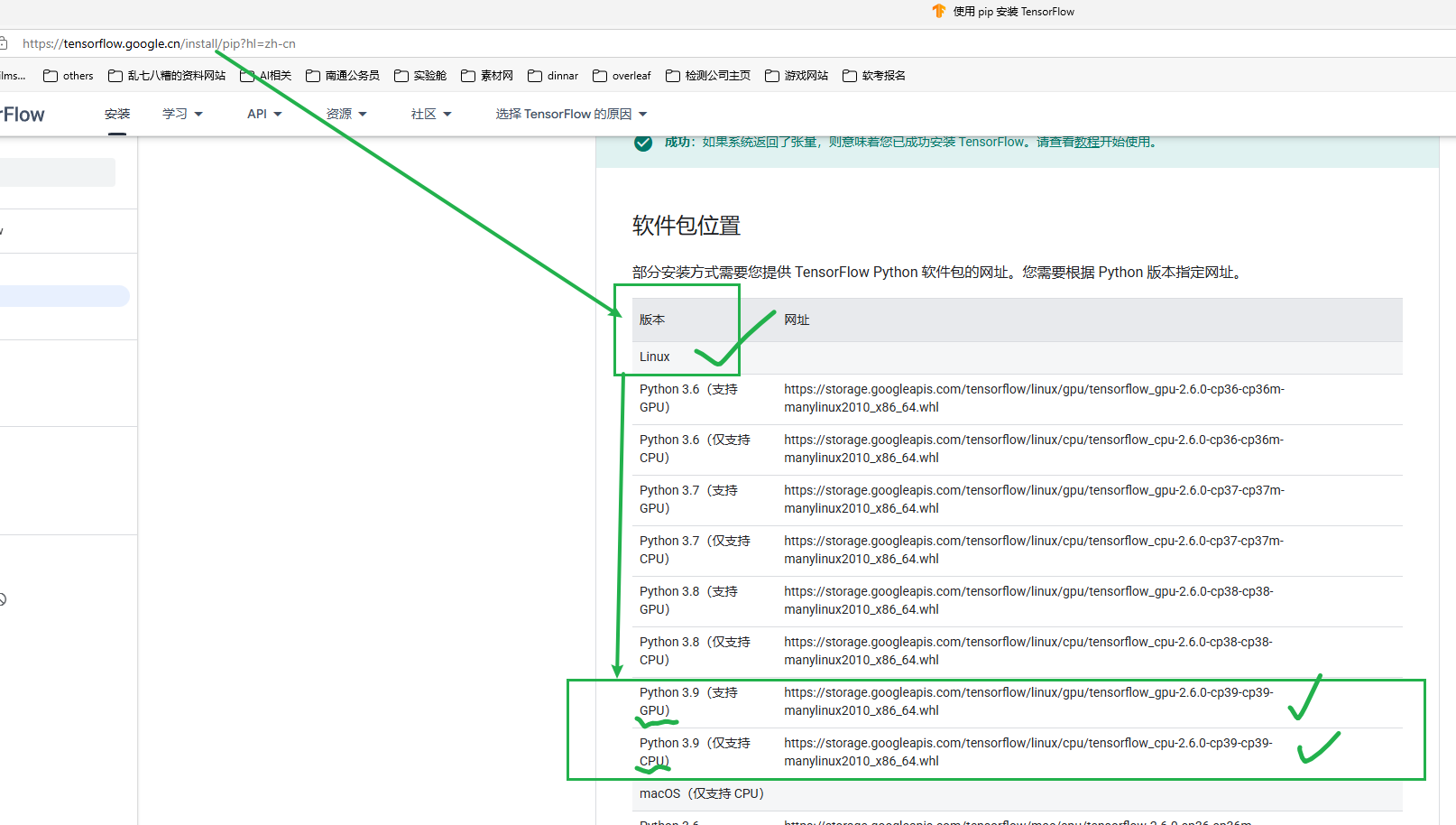Click the highlighted sidebar navigation item

pyautogui.click(x=65, y=296)
